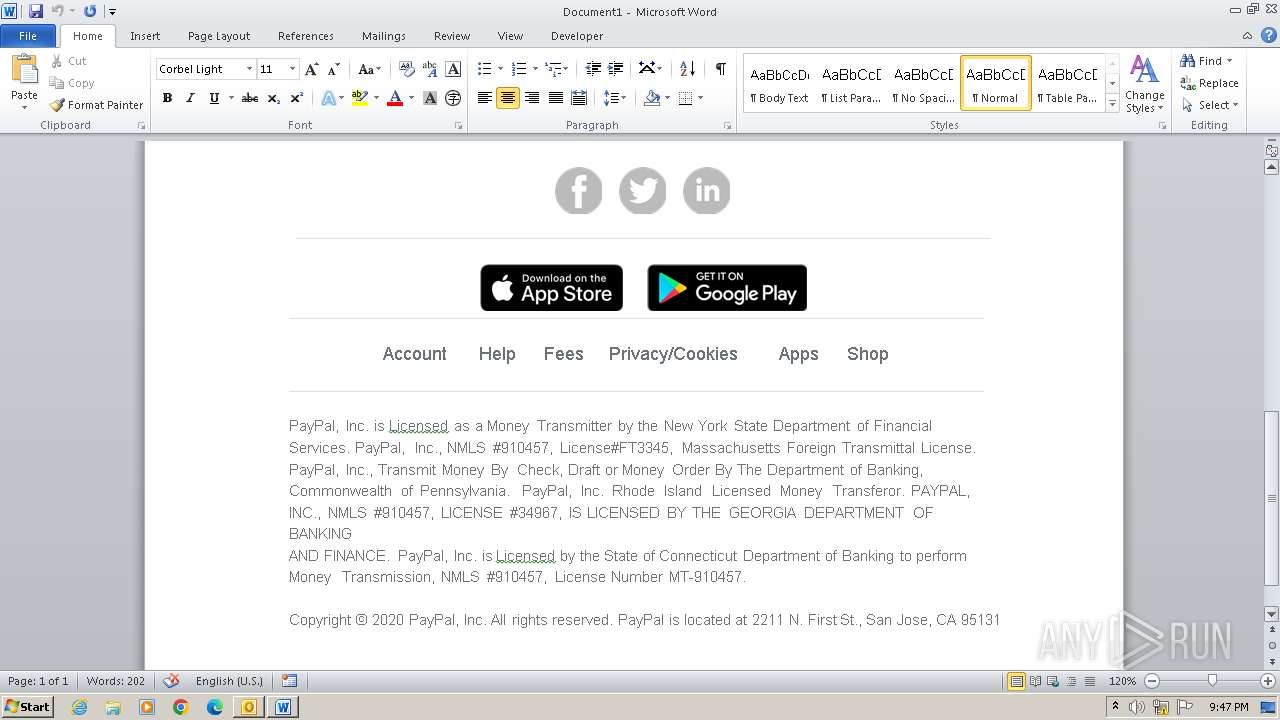Toggle Show/Hide paragraph marks
The height and width of the screenshot is (720, 1280).
pyautogui.click(x=720, y=69)
